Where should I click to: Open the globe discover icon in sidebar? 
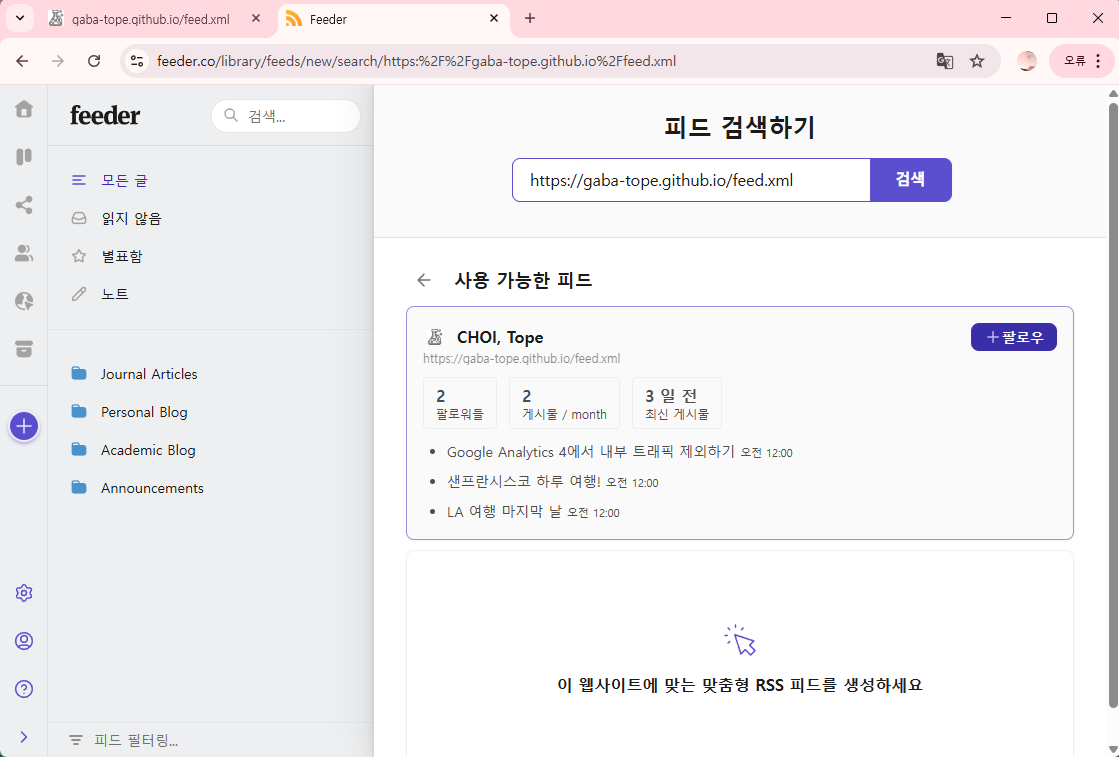coord(24,301)
